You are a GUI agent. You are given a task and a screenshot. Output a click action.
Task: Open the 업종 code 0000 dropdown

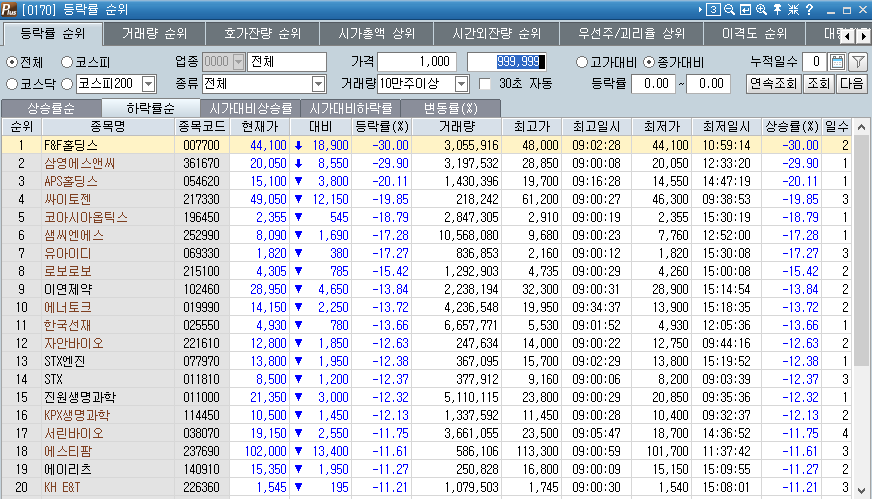[x=239, y=62]
